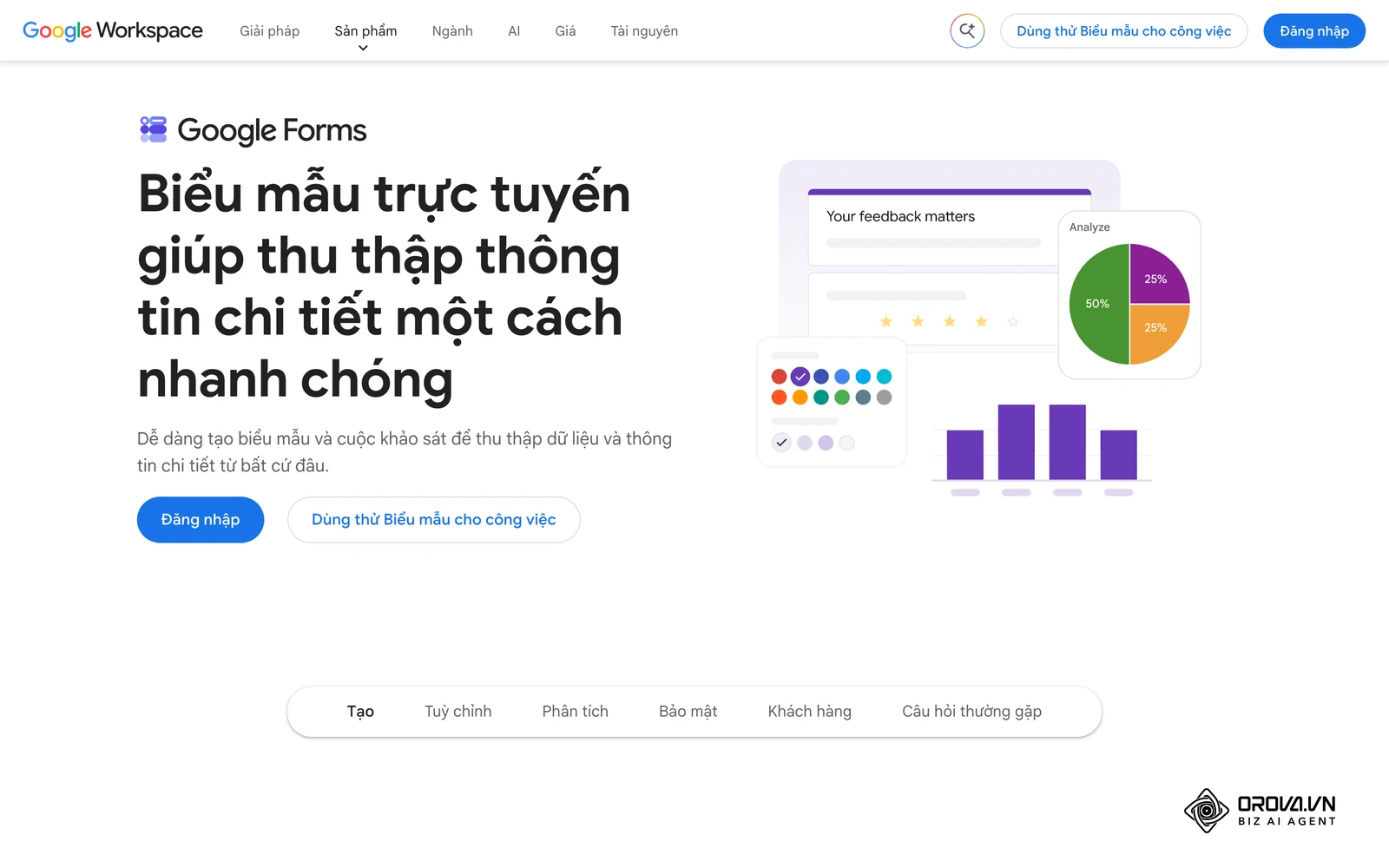Go to the AI nav item
This screenshot has height=868, width=1389.
coord(514,31)
